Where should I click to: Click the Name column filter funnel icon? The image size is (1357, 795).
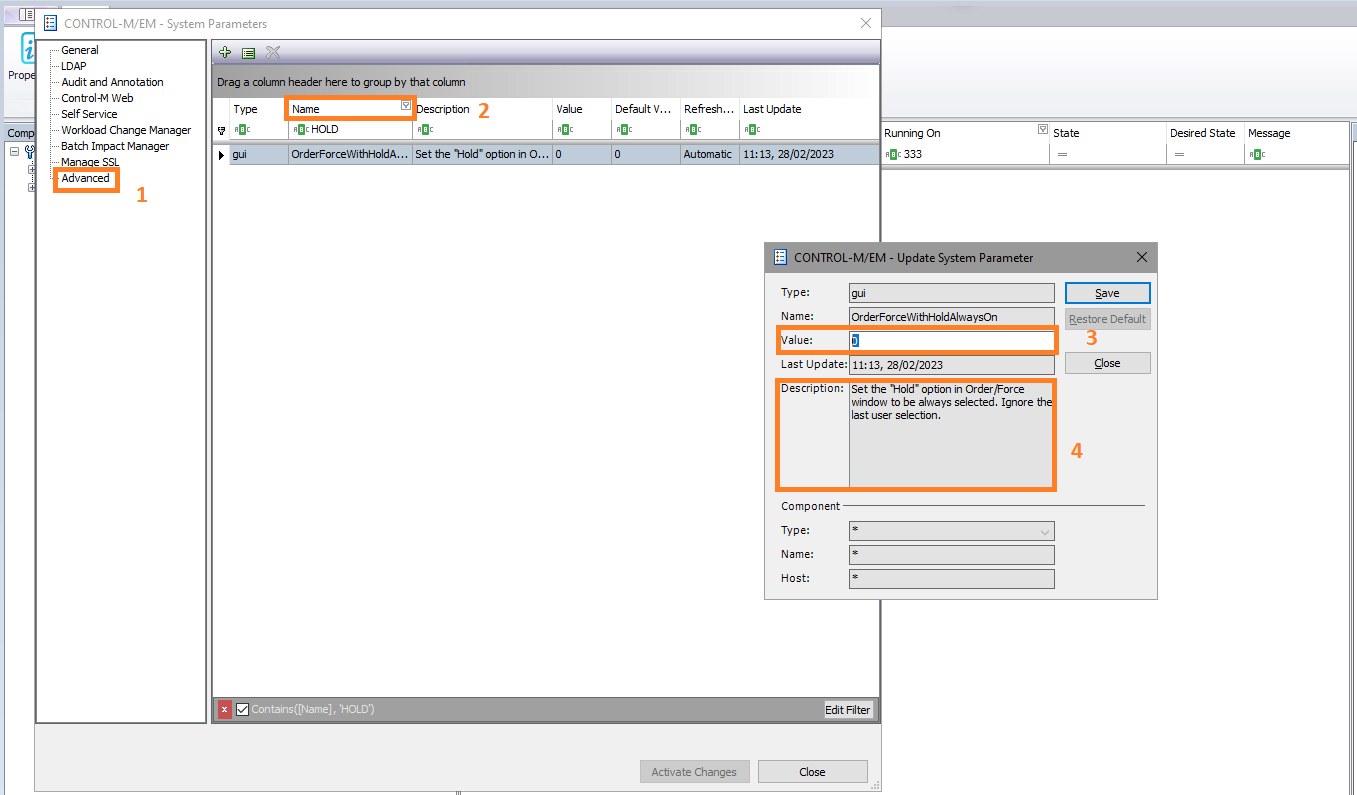[x=405, y=105]
